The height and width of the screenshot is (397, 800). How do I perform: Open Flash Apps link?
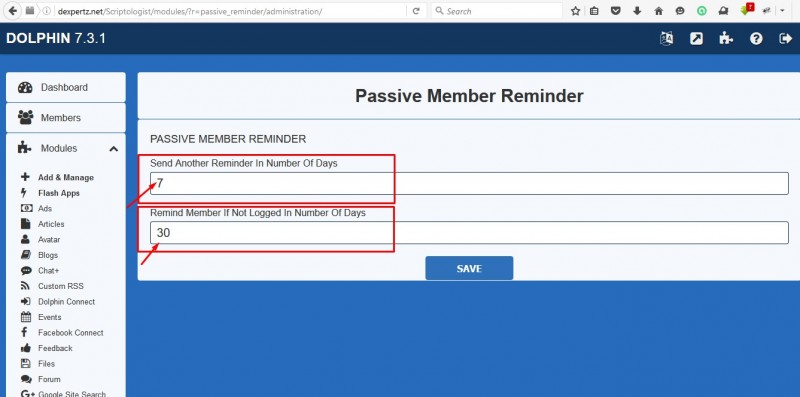[x=59, y=193]
